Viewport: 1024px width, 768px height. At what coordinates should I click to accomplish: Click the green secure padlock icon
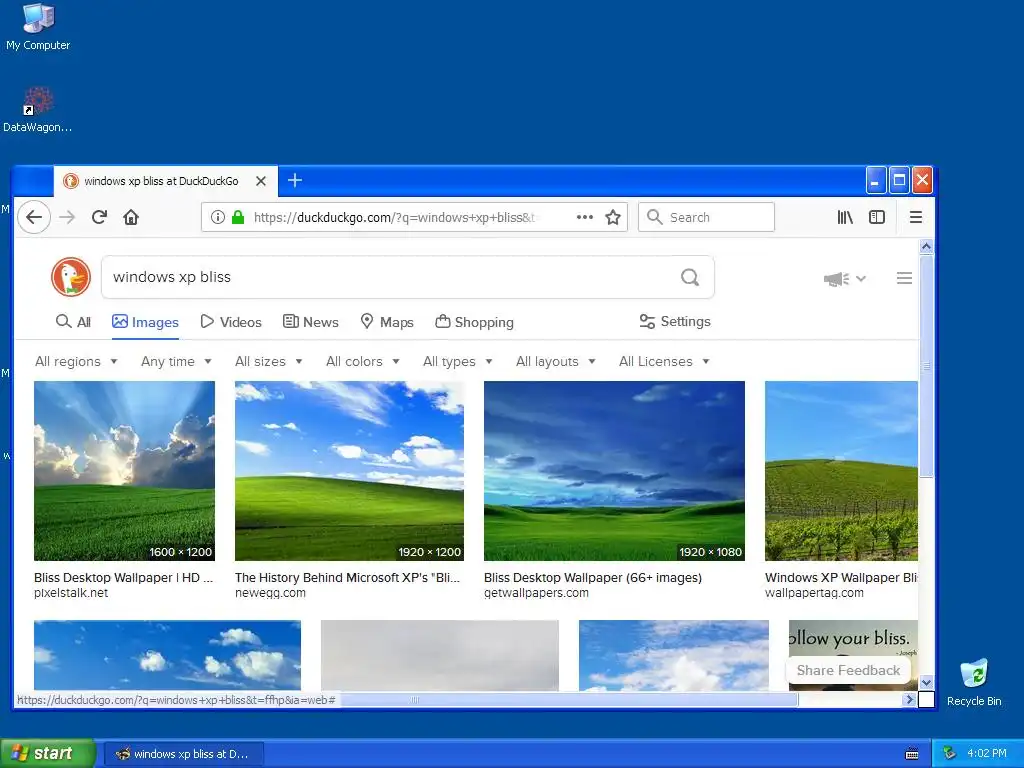(238, 217)
